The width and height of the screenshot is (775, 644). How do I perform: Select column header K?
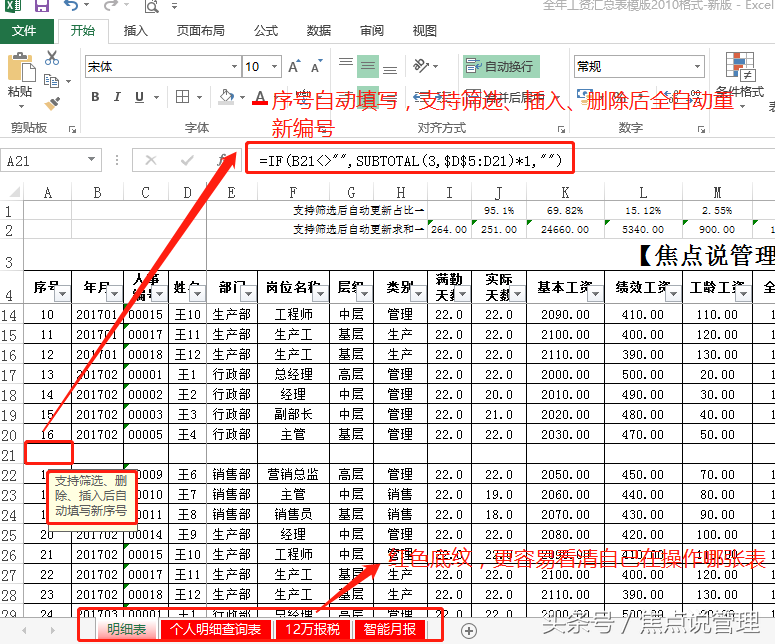(565, 192)
